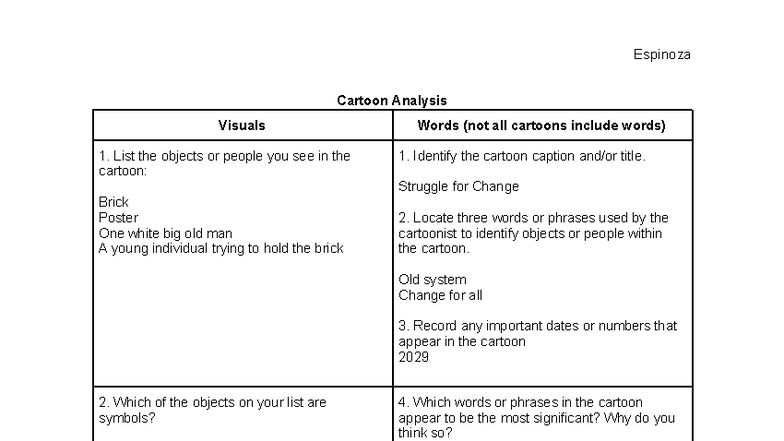Click the 'One white big old man' line
The width and height of the screenshot is (784, 441).
click(x=165, y=233)
